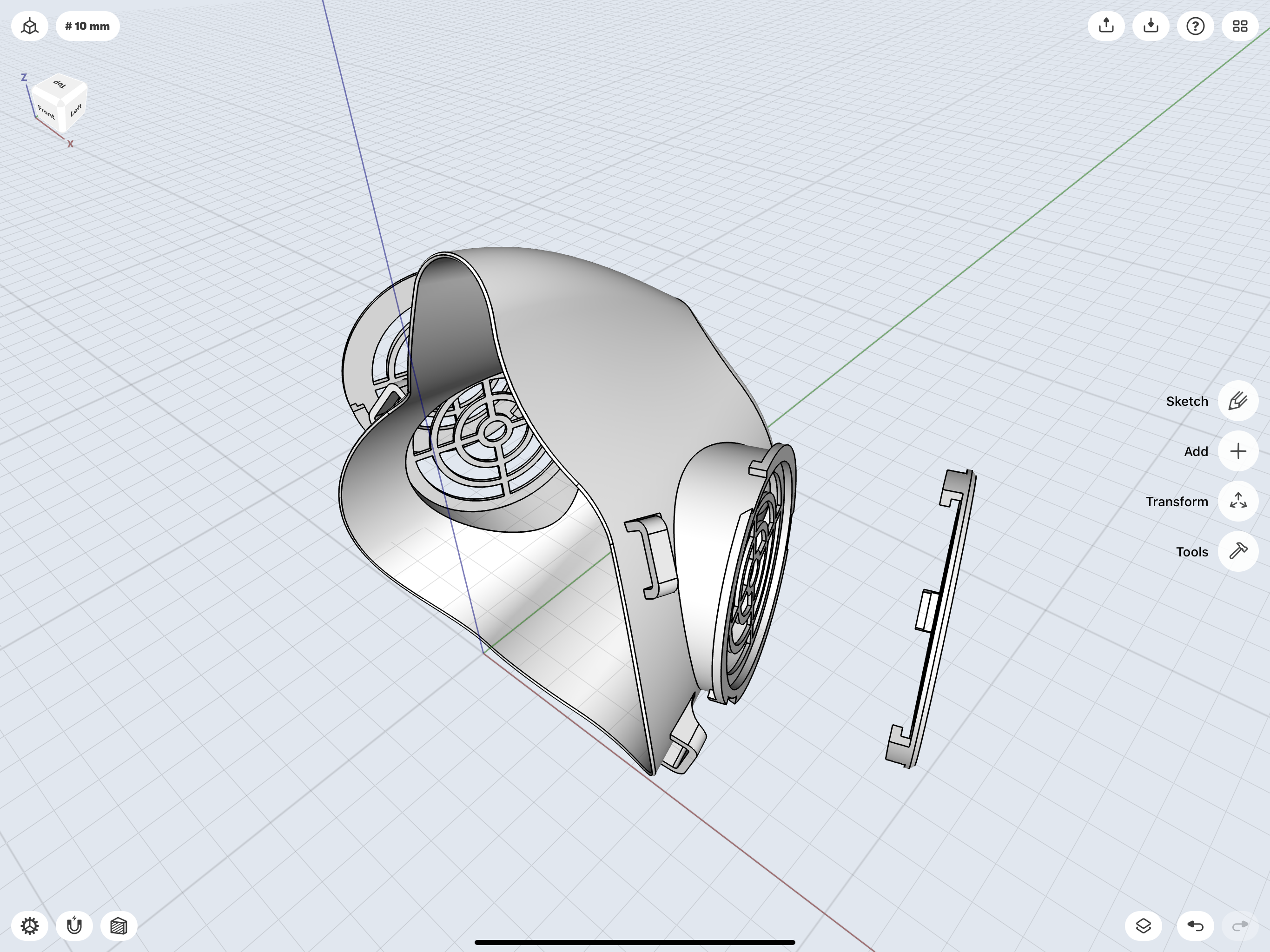
Task: Click the Front face of view cube
Action: point(46,112)
